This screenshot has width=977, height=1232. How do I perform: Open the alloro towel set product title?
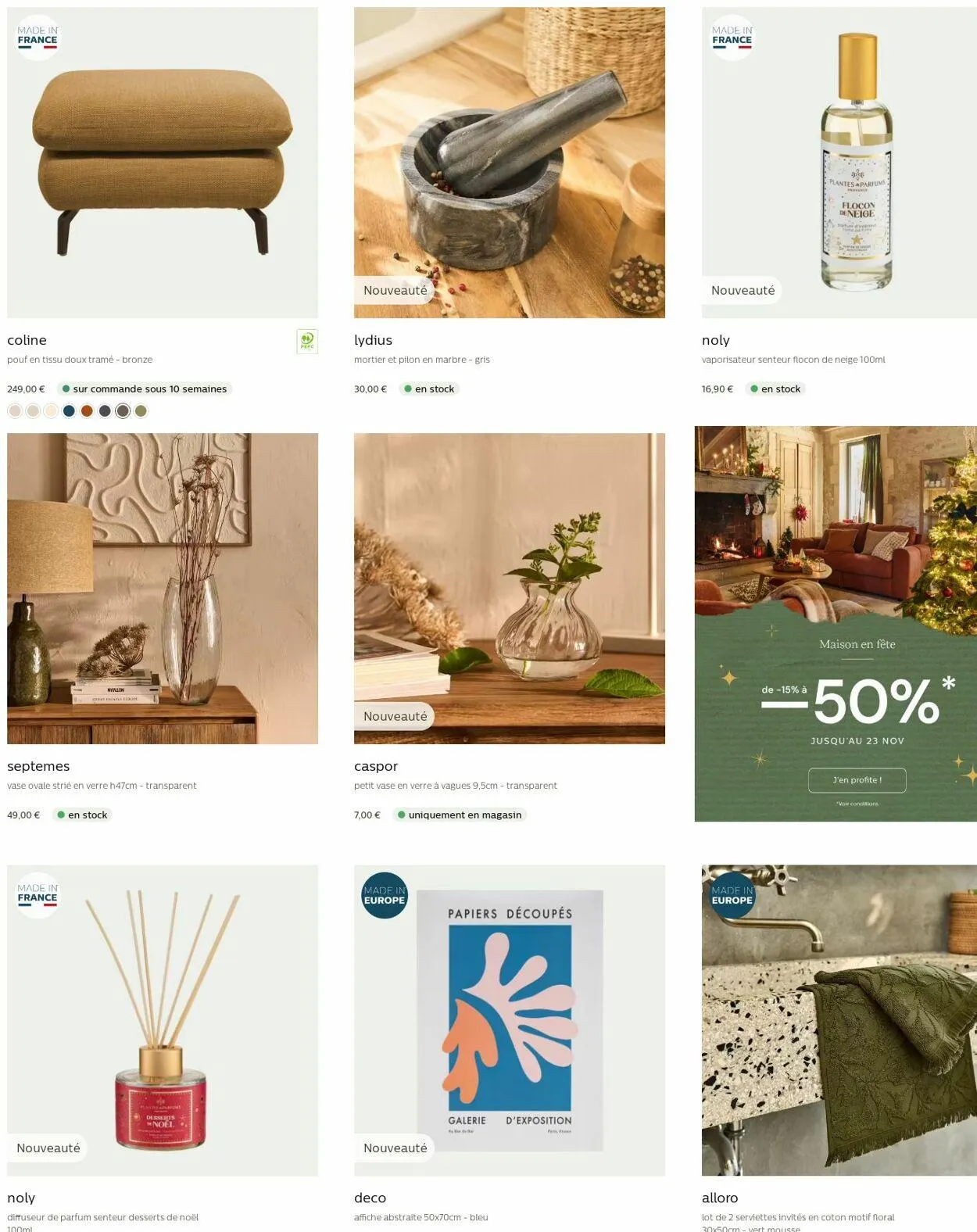(720, 1198)
